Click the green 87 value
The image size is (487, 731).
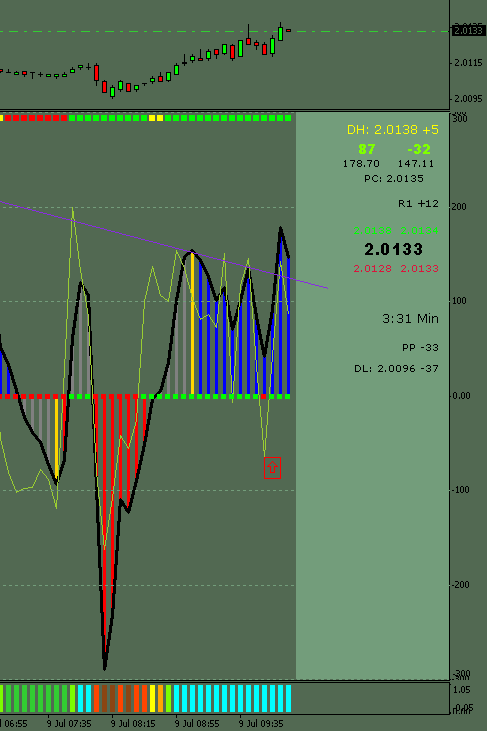366,149
